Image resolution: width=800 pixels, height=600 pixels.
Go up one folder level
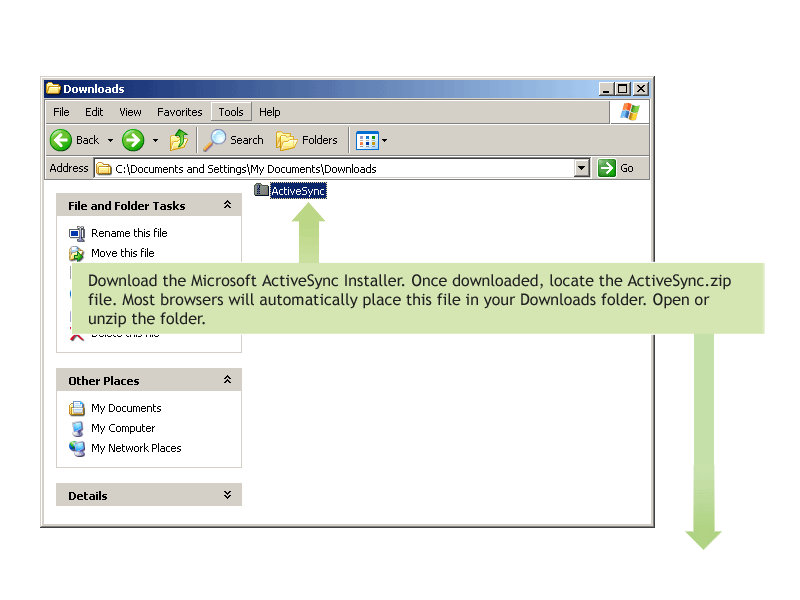[179, 140]
